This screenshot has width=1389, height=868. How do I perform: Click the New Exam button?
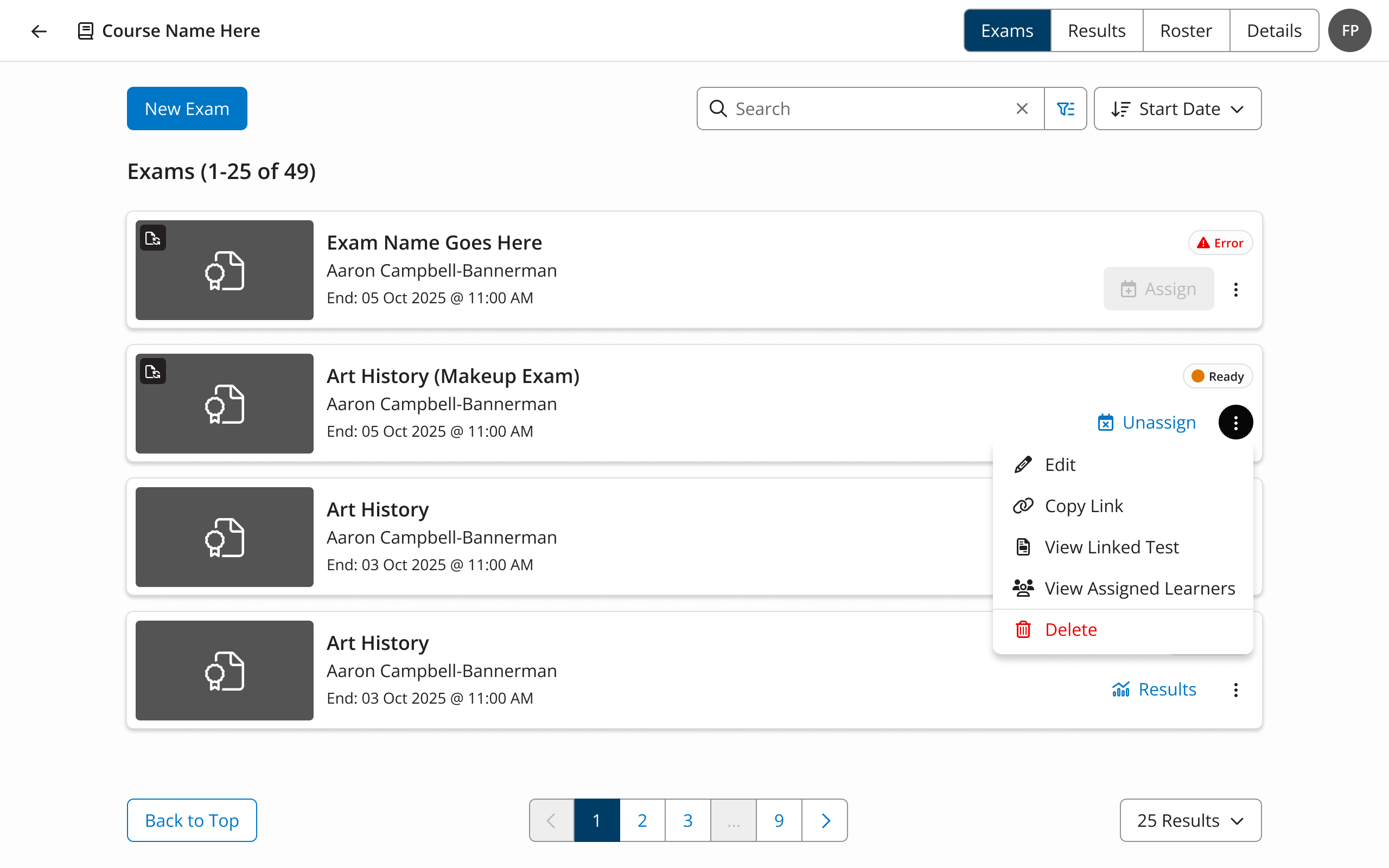[x=187, y=108]
